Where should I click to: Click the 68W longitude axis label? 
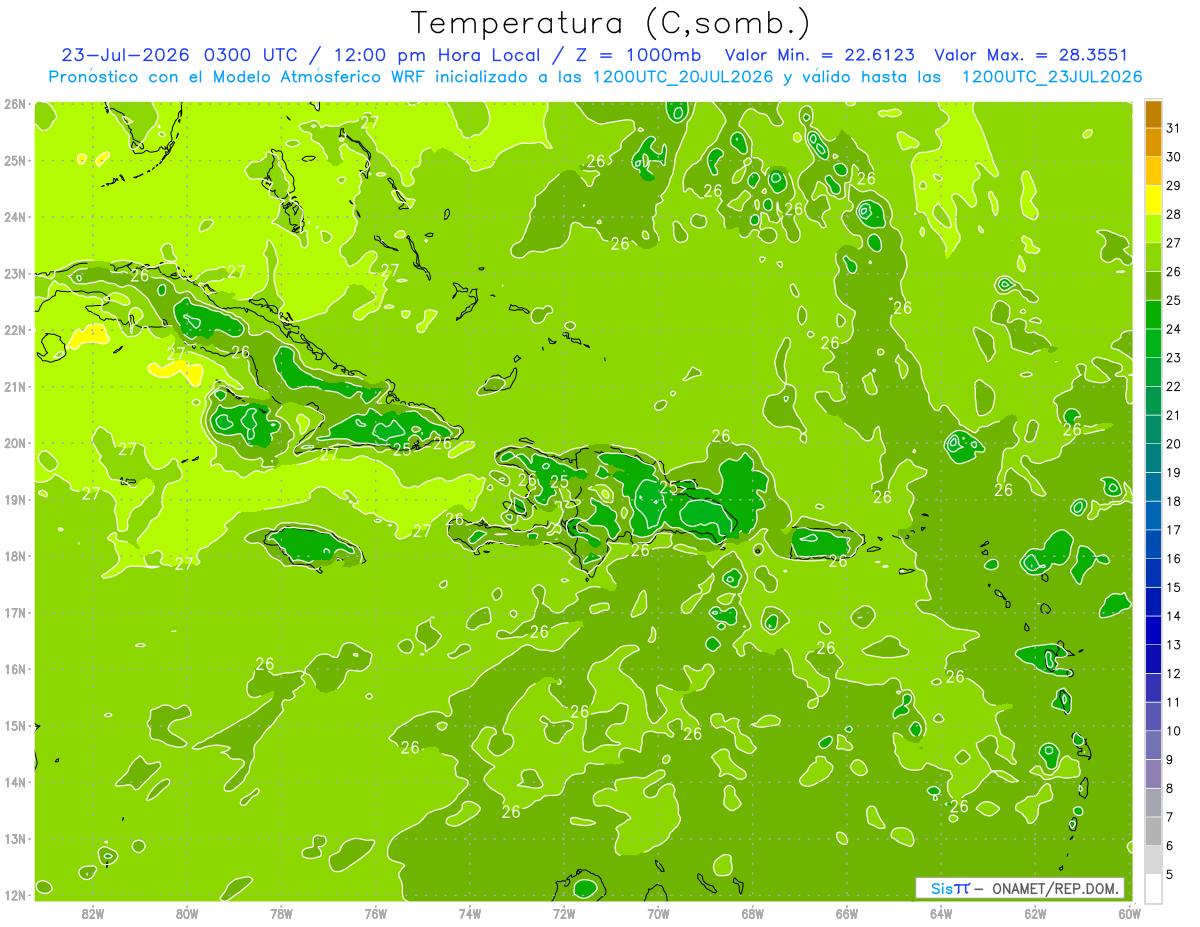[753, 913]
